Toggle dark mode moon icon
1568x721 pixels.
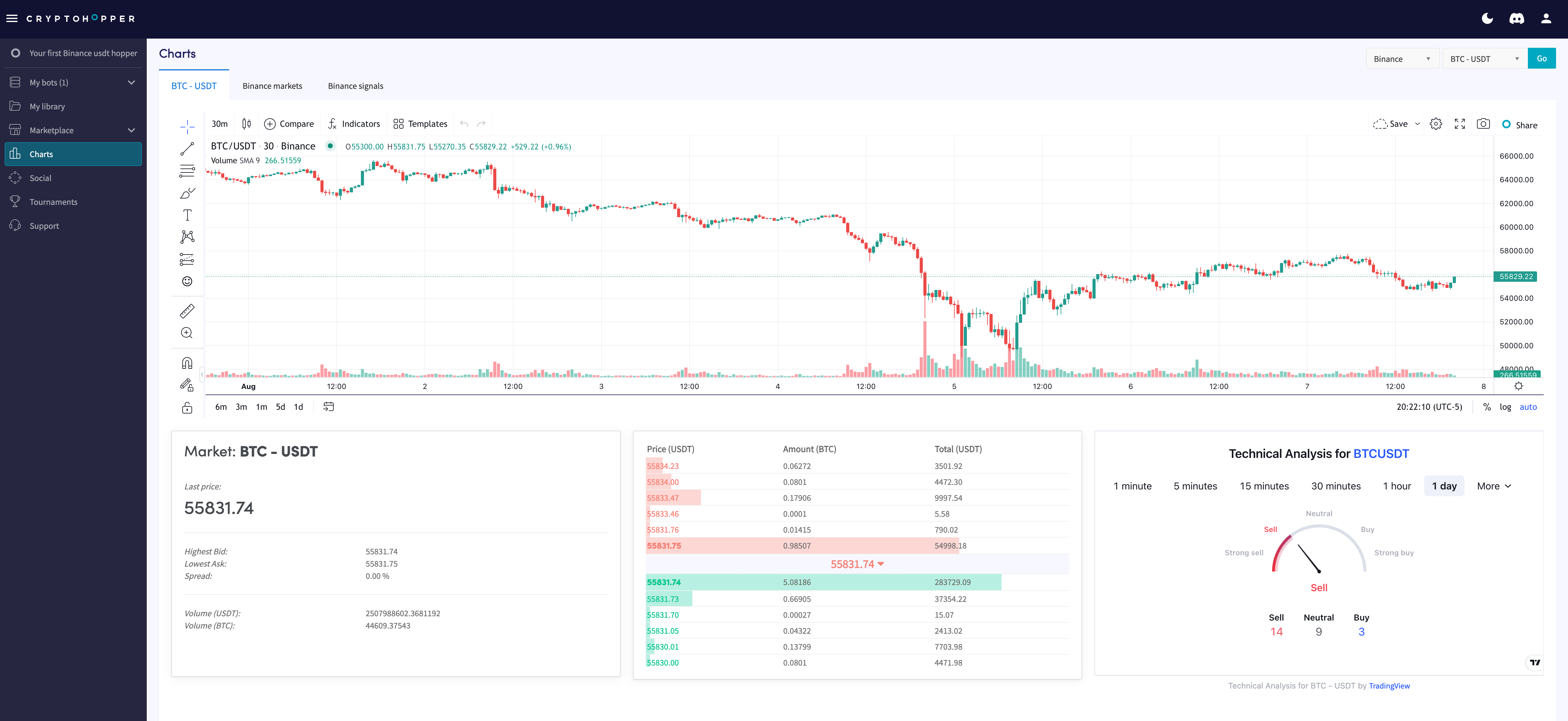pos(1487,19)
